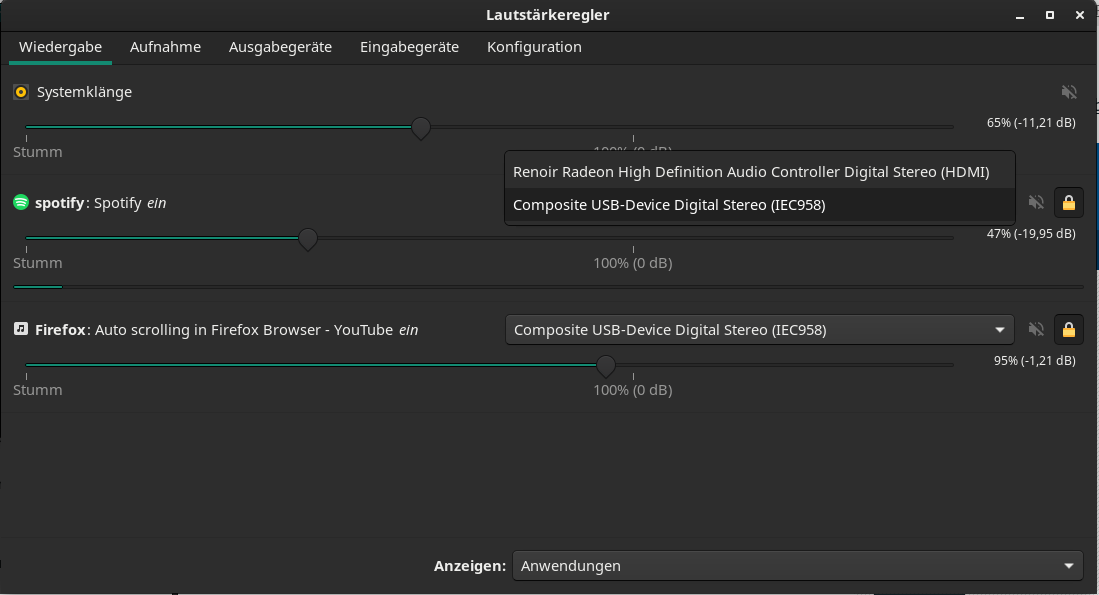Viewport: 1099px width, 595px height.
Task: Click the Firefox application icon
Action: click(21, 329)
